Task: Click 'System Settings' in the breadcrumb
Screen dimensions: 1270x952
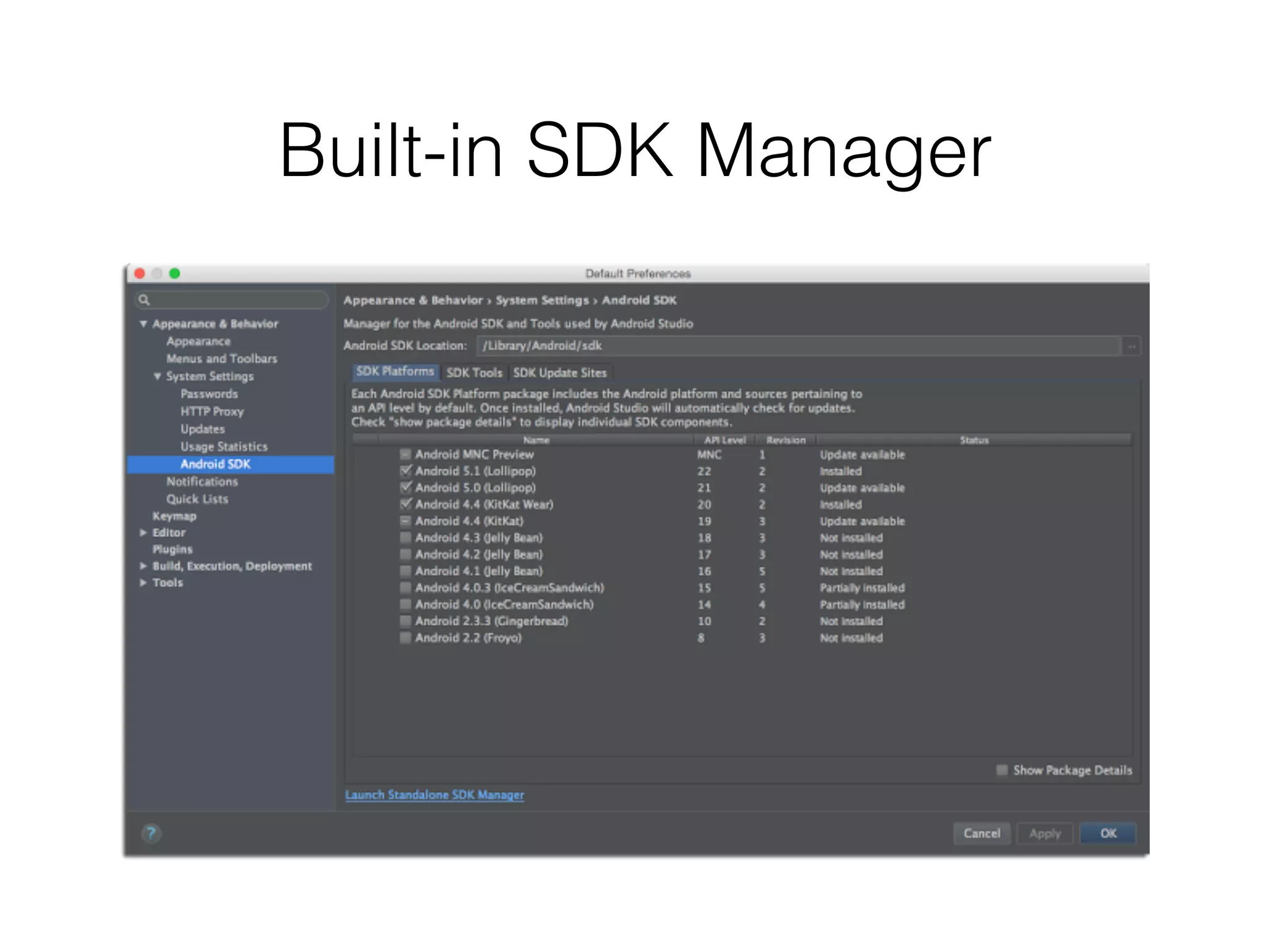Action: click(x=542, y=300)
